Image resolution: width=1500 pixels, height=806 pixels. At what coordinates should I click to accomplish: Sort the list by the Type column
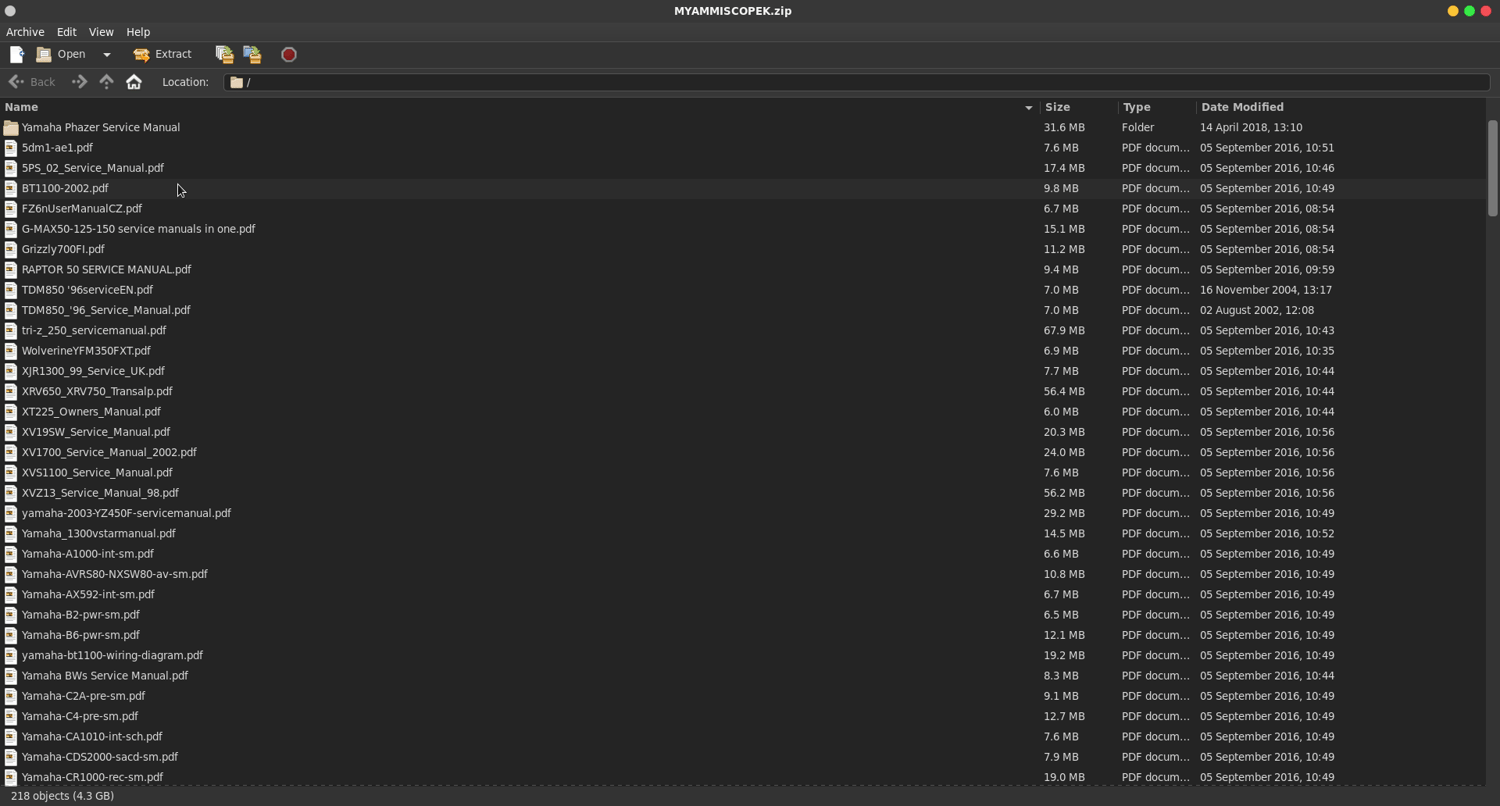[x=1157, y=107]
